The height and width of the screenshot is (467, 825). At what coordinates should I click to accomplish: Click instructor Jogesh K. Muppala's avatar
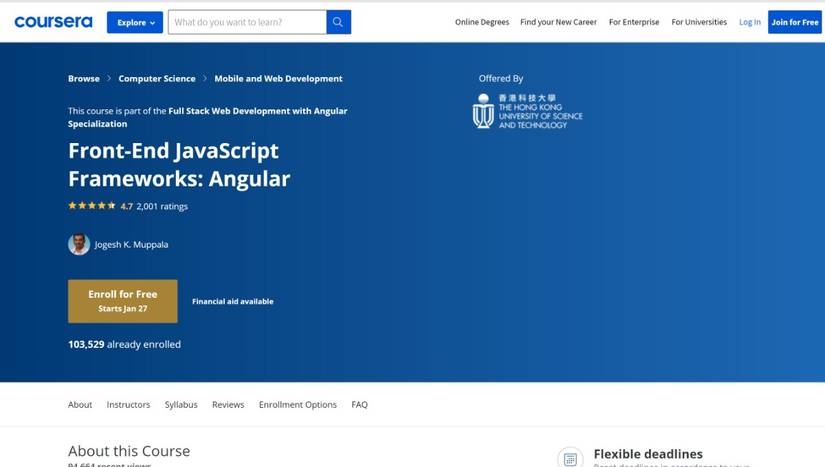[x=79, y=245]
